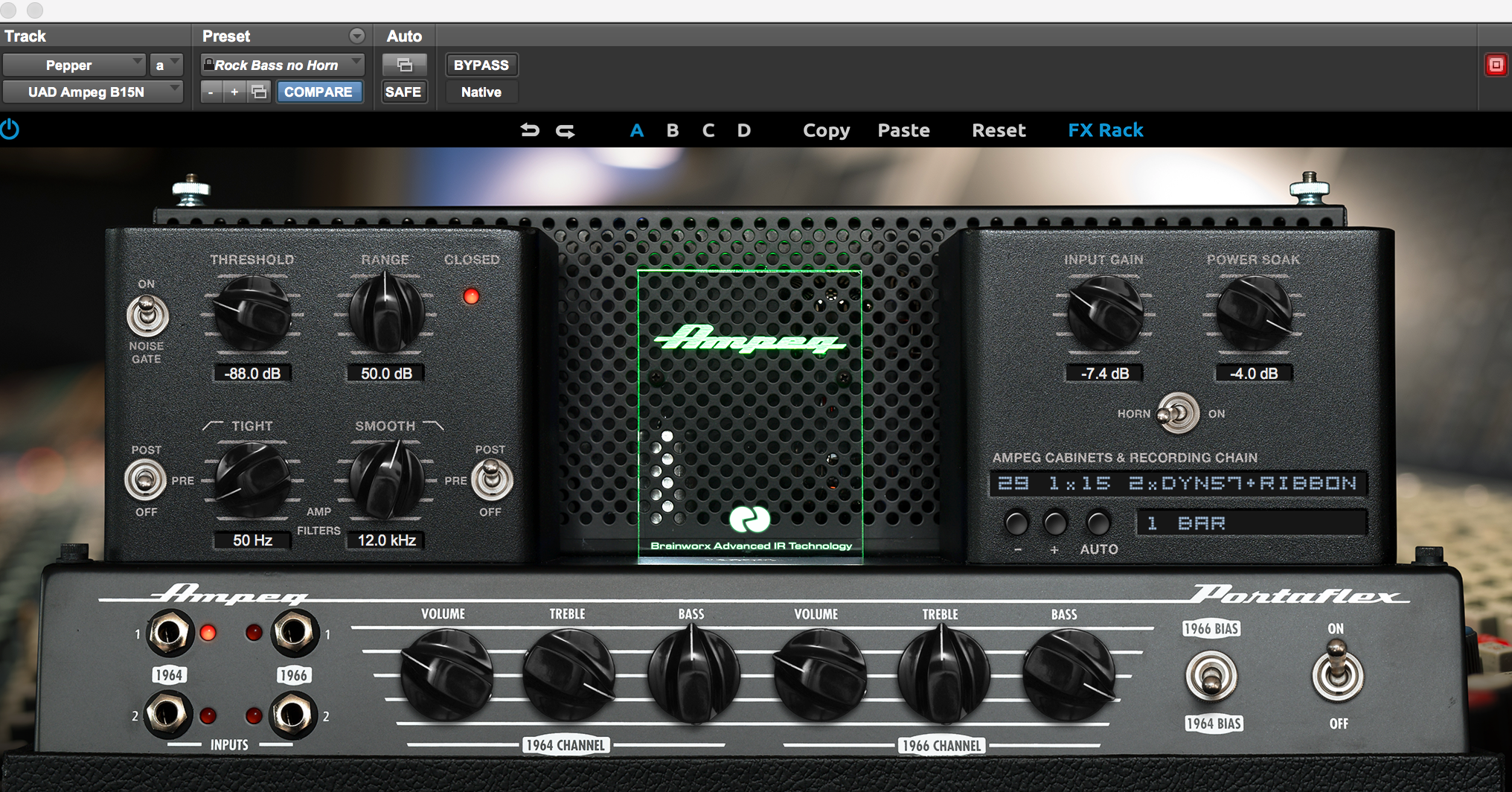Click previous cabinet minus round button
This screenshot has width=1512, height=792.
(x=1016, y=523)
